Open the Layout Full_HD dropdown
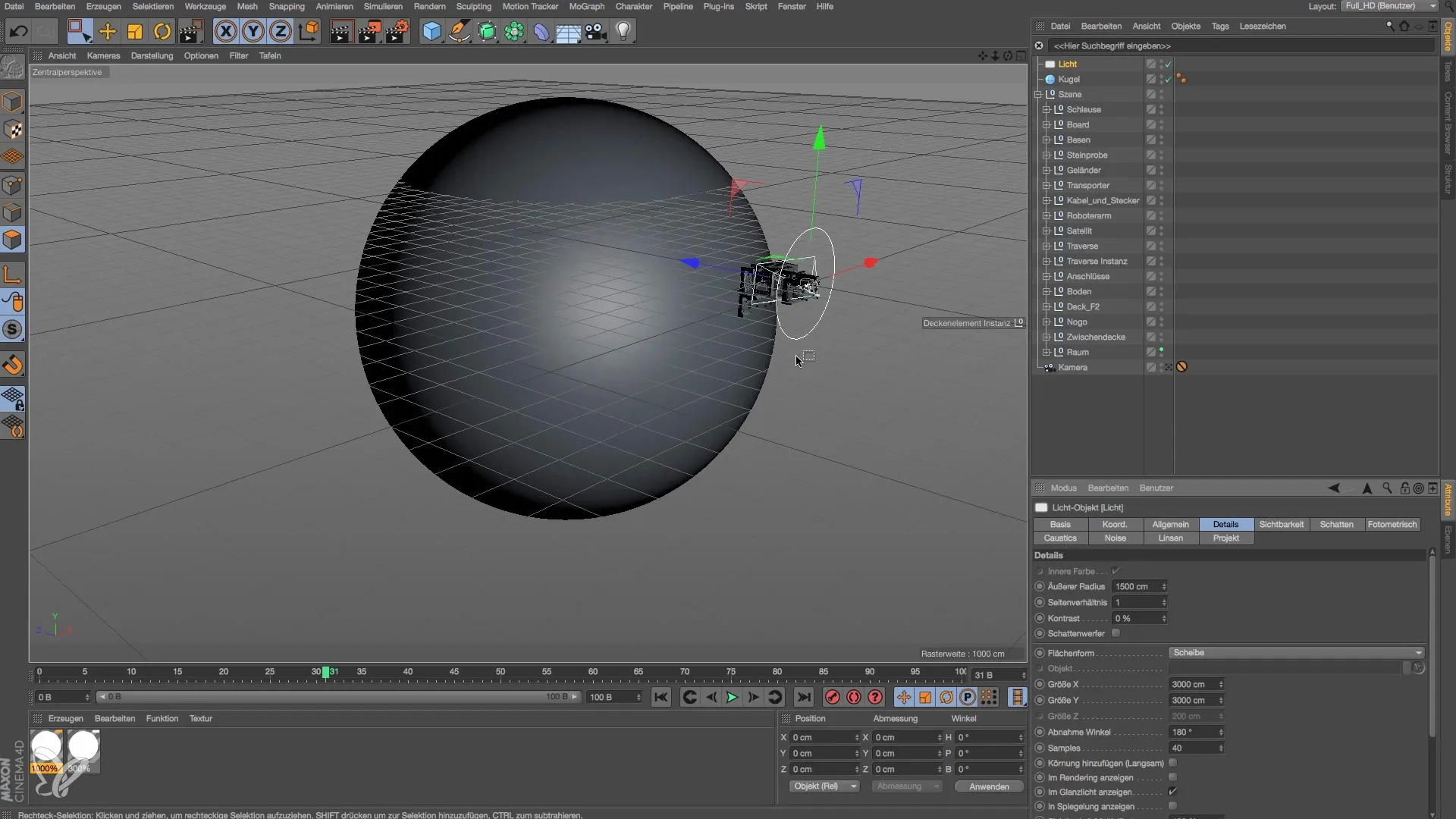The image size is (1456, 819). tap(1389, 6)
